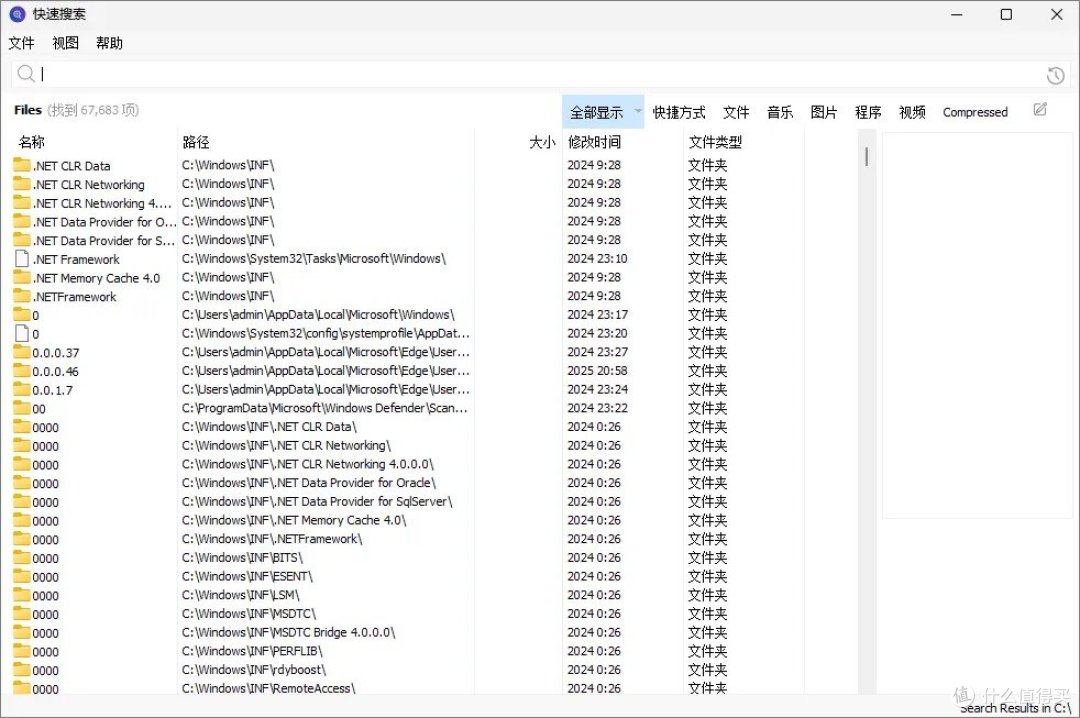Filter results by 图片
This screenshot has width=1080, height=718.
tap(824, 112)
